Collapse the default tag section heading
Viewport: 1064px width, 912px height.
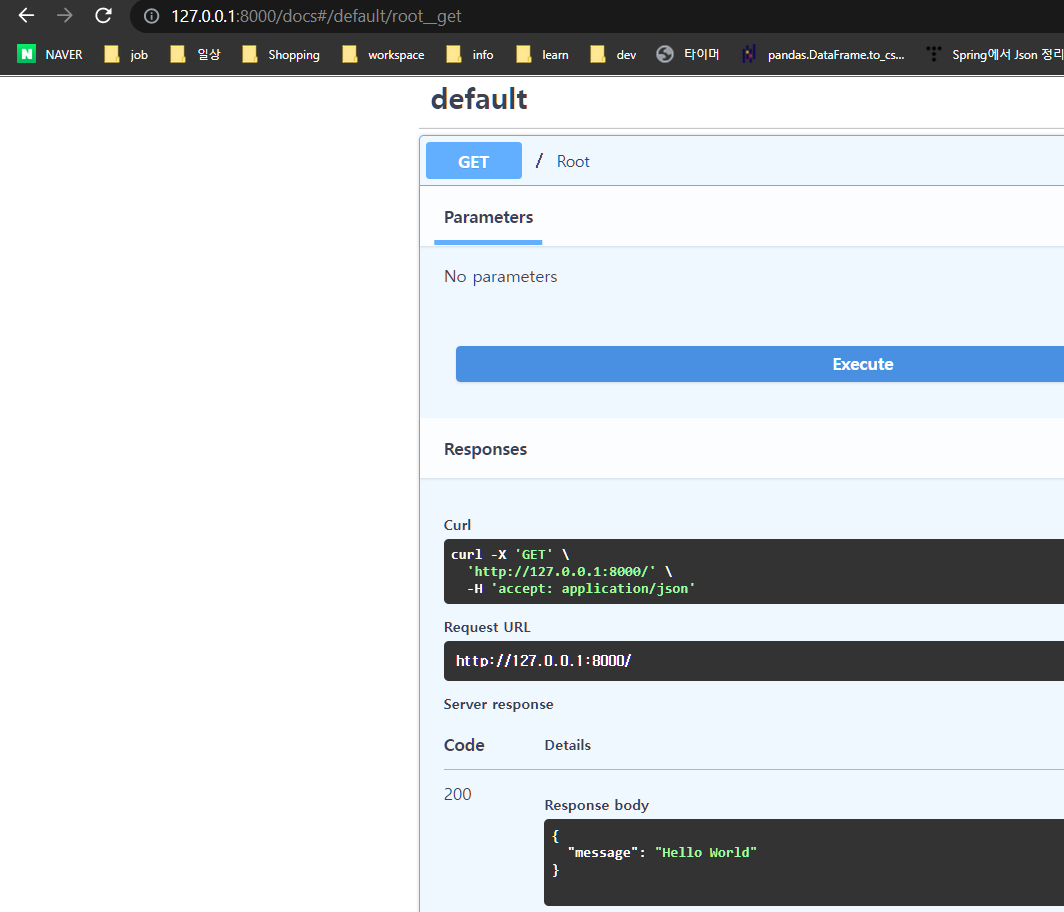point(479,99)
